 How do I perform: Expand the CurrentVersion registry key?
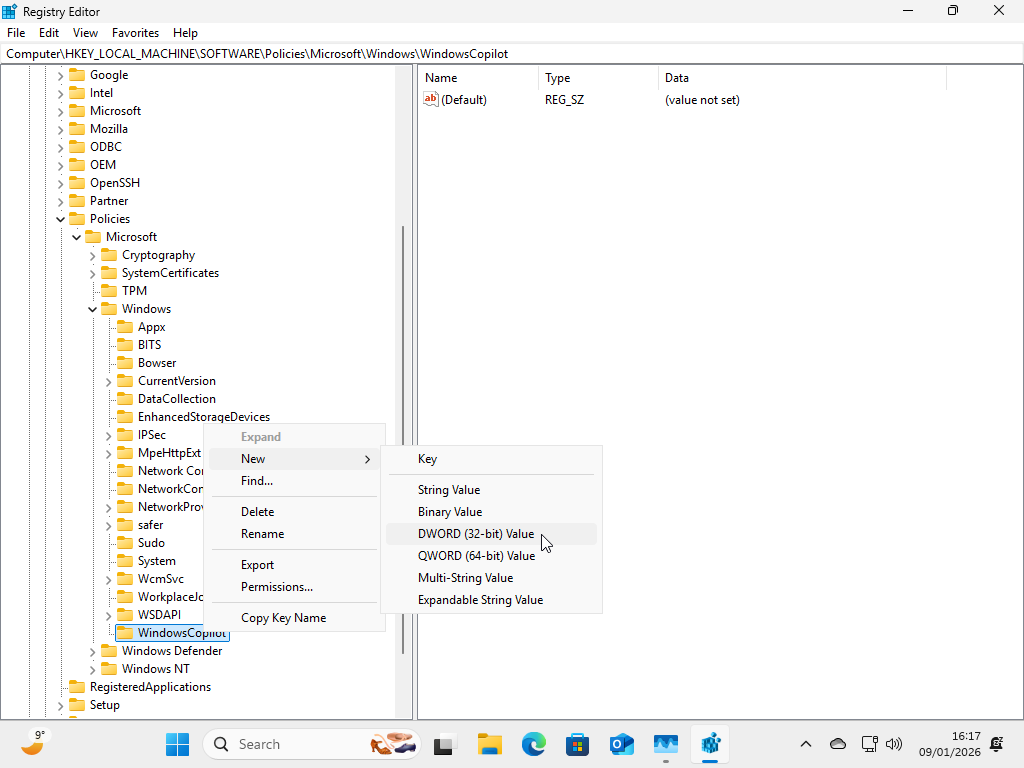(x=107, y=380)
